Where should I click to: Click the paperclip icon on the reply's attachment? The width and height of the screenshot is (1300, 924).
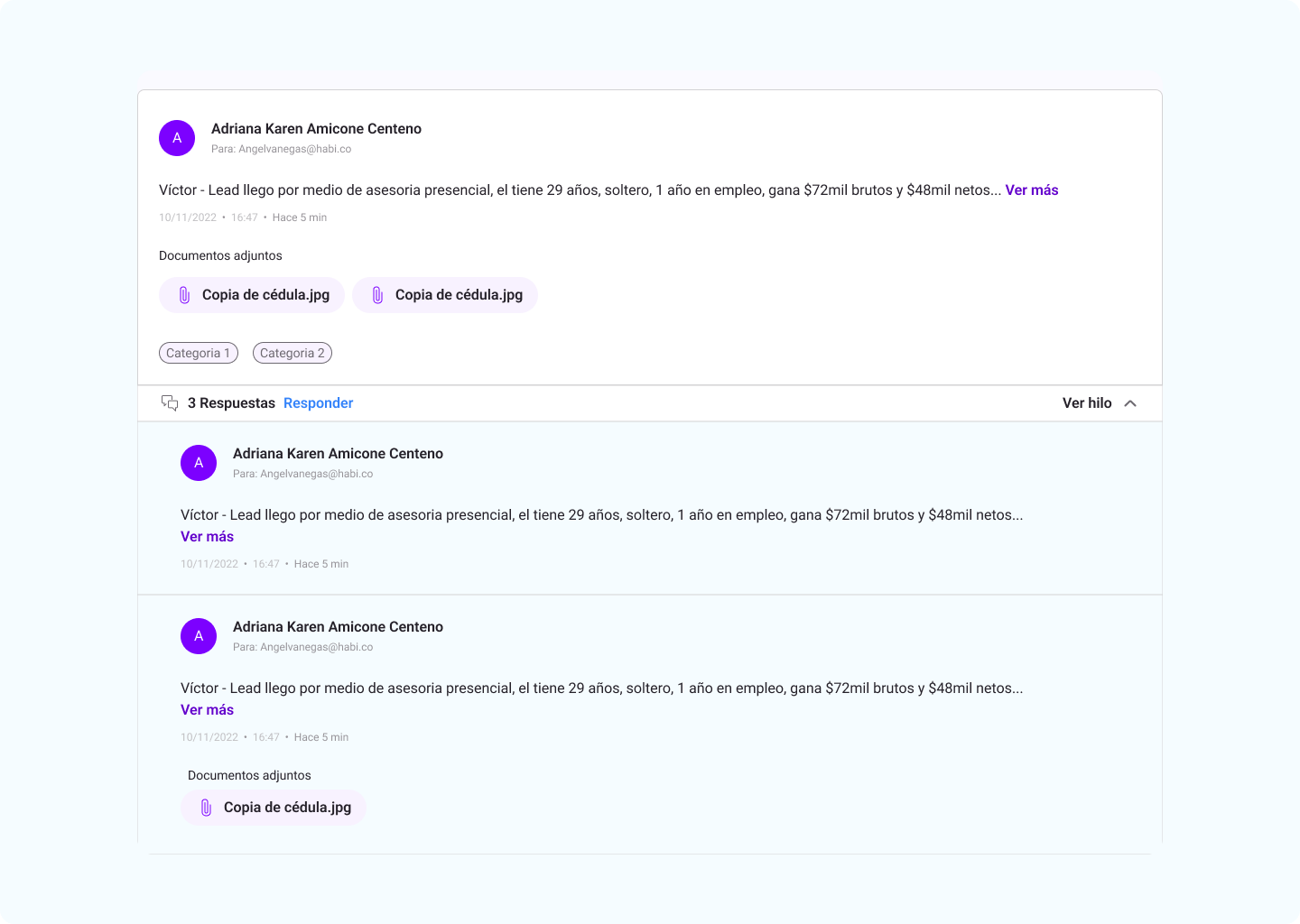[207, 807]
